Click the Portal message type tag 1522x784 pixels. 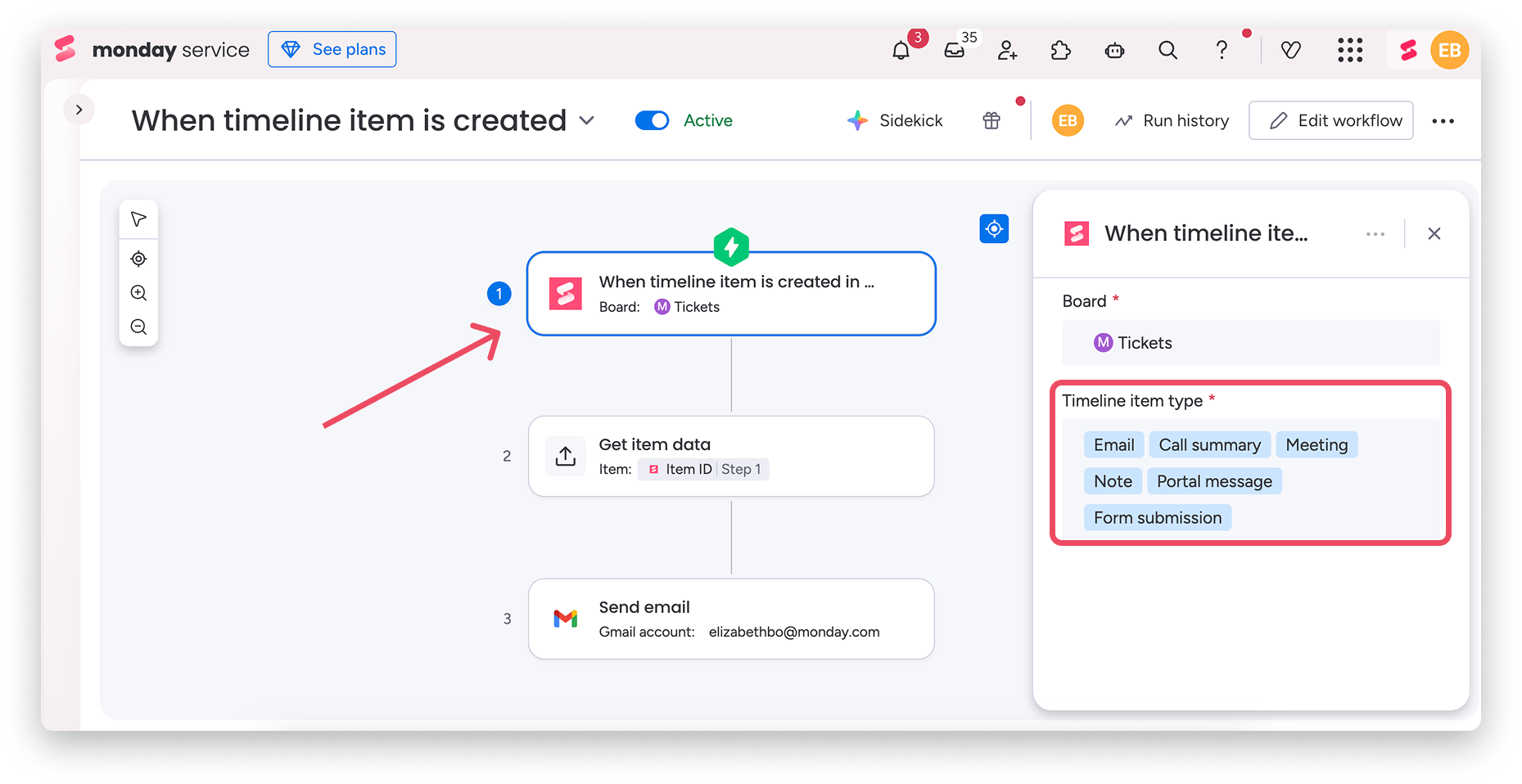[1214, 481]
